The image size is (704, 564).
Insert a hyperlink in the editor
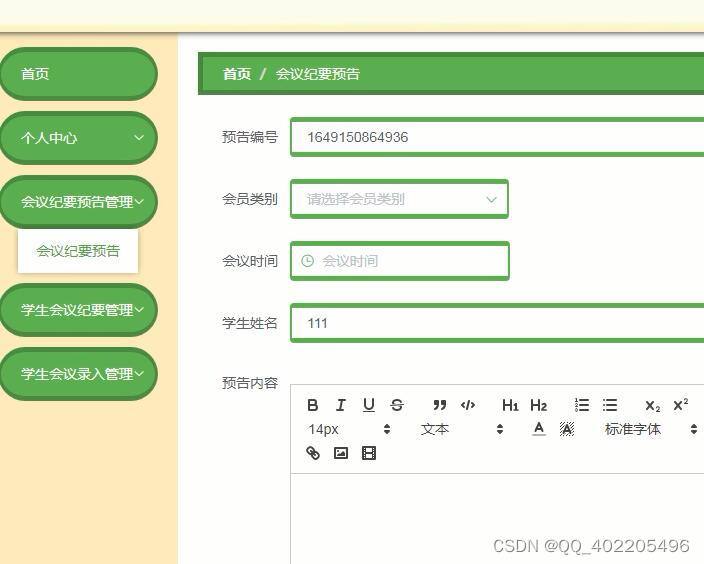[x=313, y=453]
